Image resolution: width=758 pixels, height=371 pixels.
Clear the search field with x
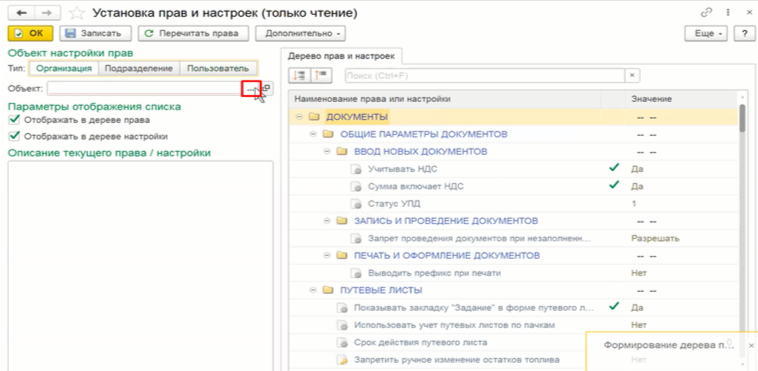click(x=631, y=75)
